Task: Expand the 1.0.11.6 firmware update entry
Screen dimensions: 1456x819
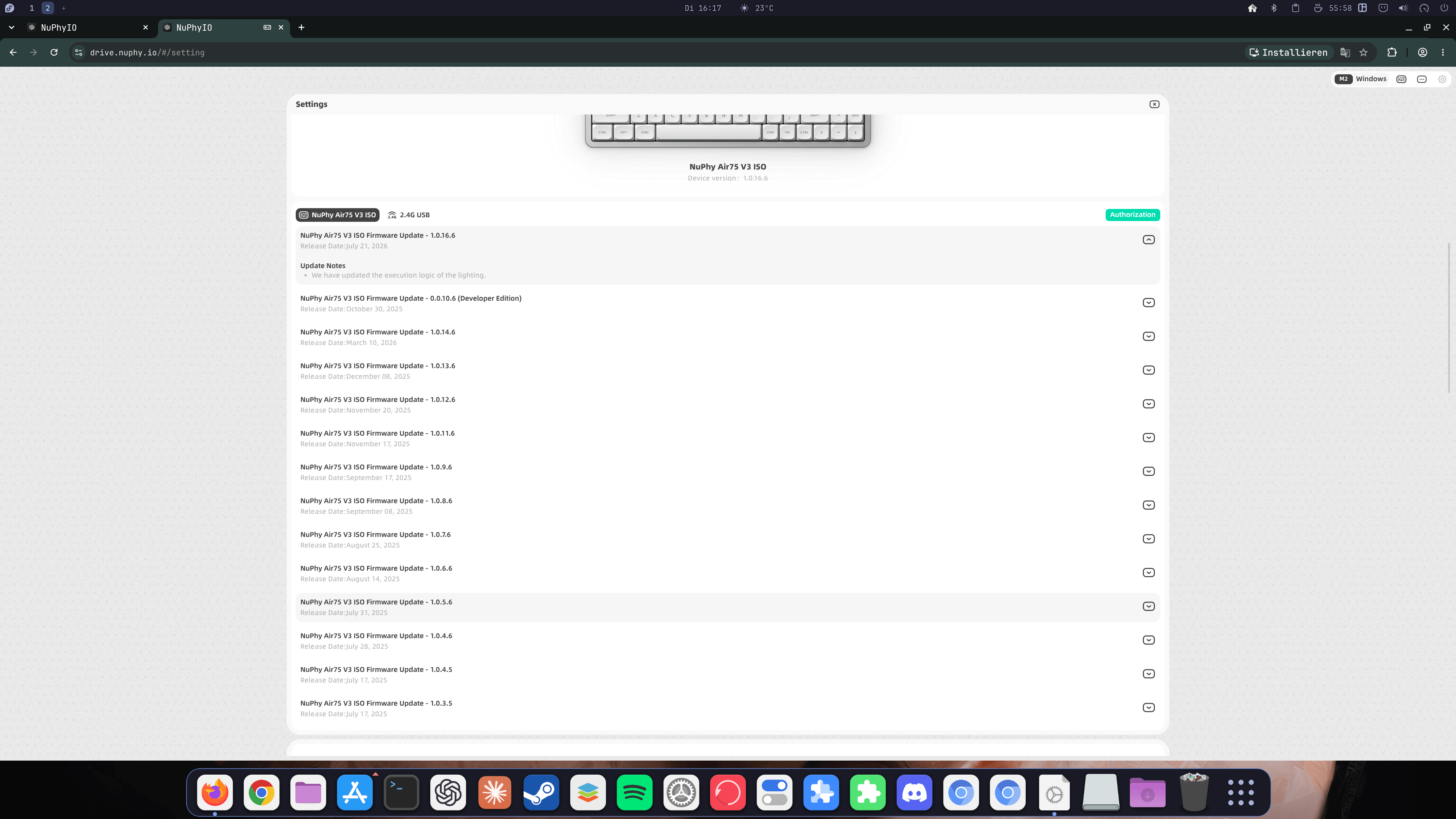Action: point(1148,438)
